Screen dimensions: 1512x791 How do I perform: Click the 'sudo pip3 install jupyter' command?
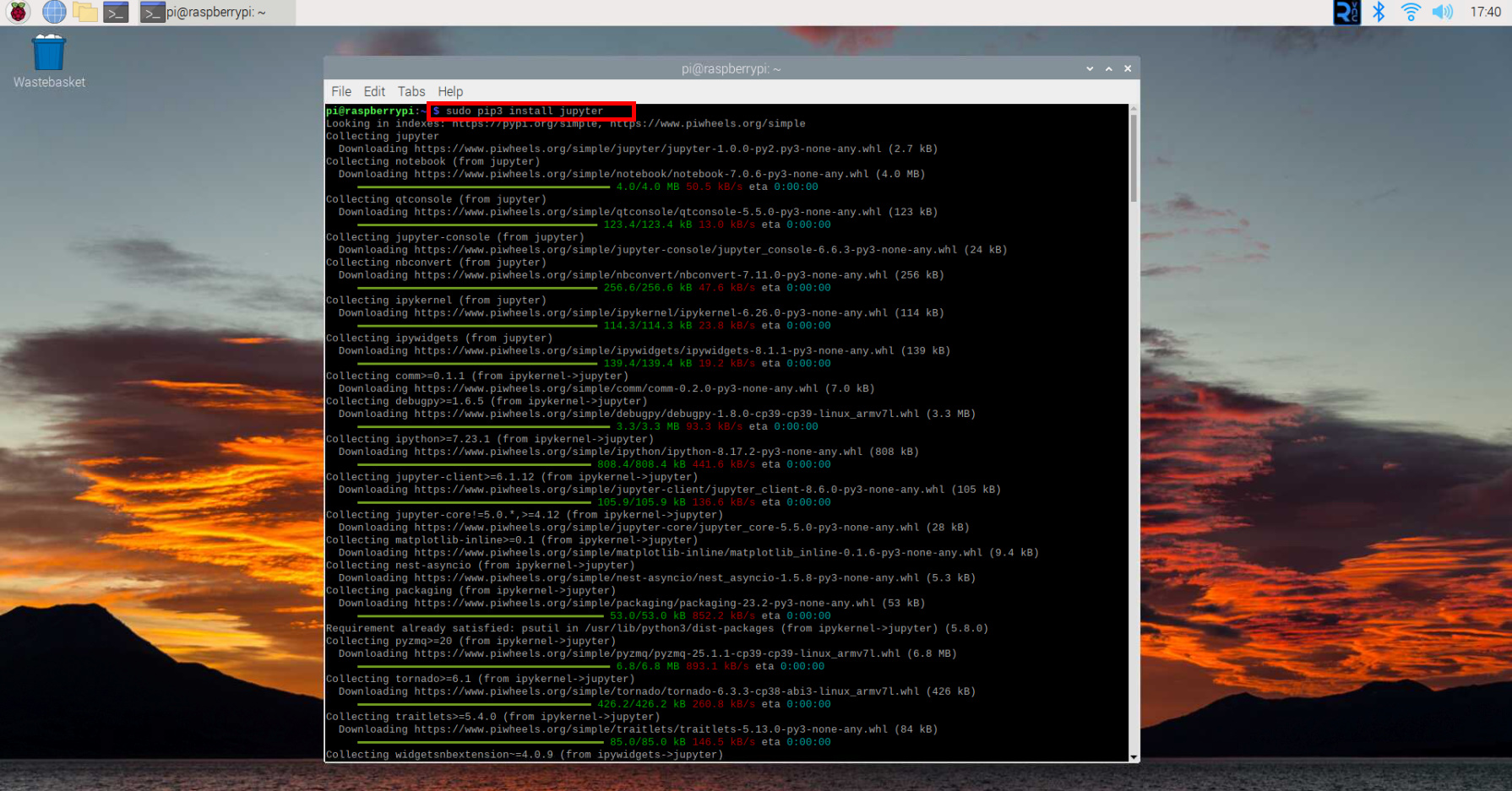pyautogui.click(x=525, y=111)
